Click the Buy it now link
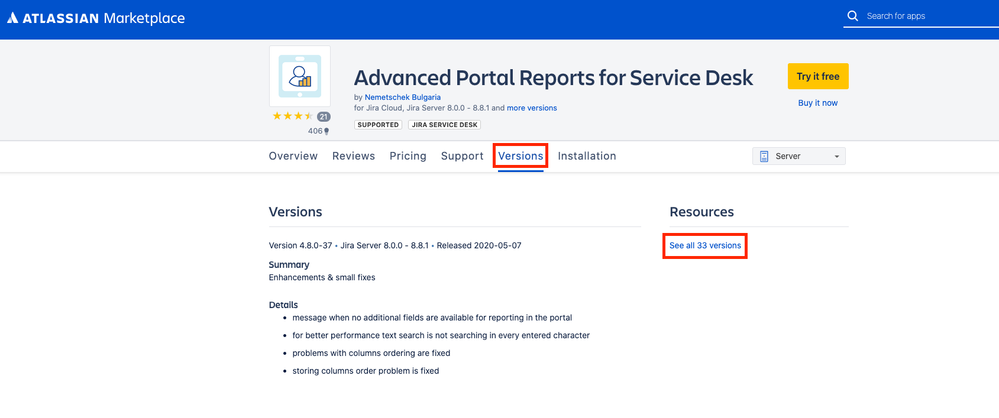The image size is (999, 418). (x=818, y=103)
